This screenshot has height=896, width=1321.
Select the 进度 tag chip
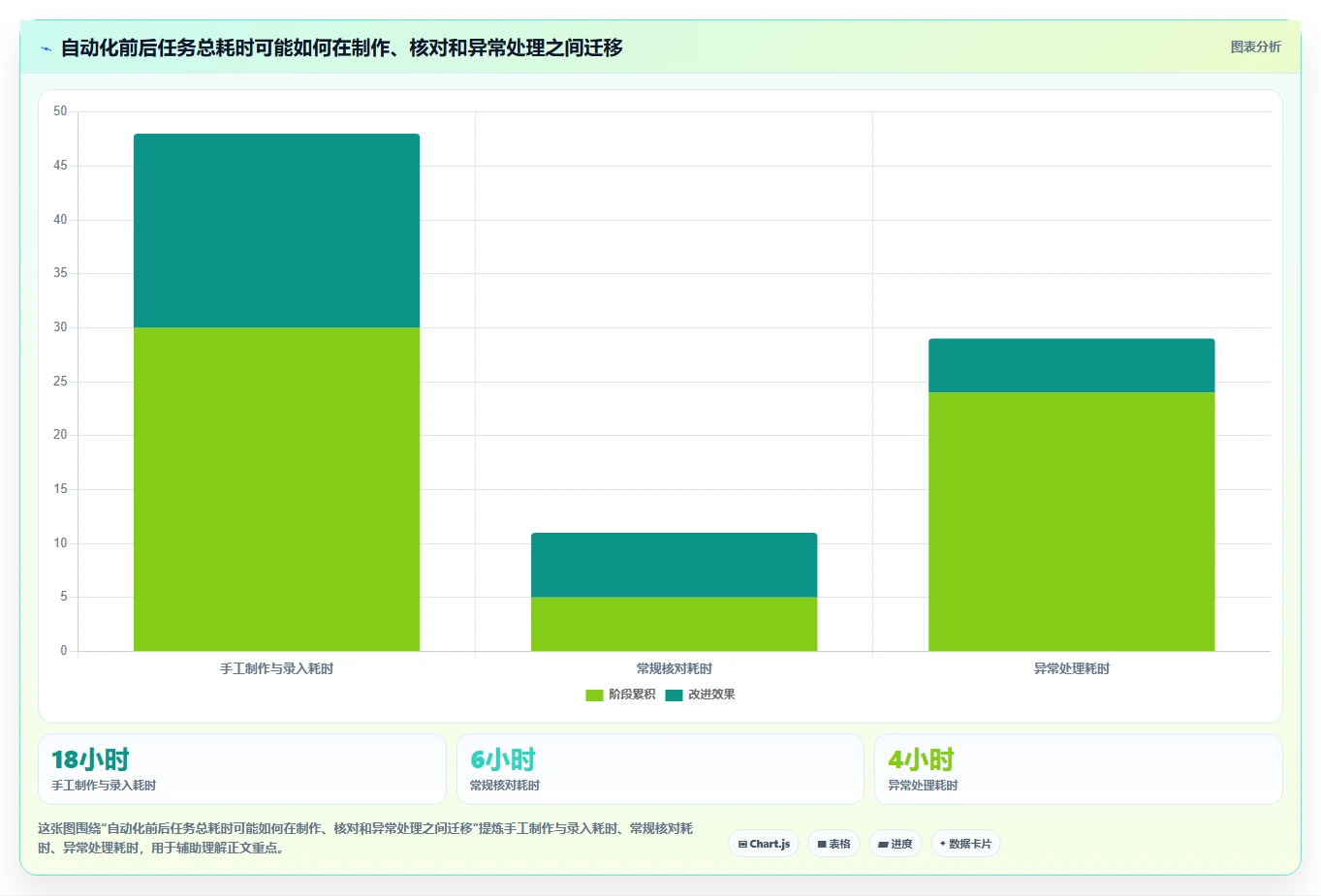pyautogui.click(x=896, y=844)
